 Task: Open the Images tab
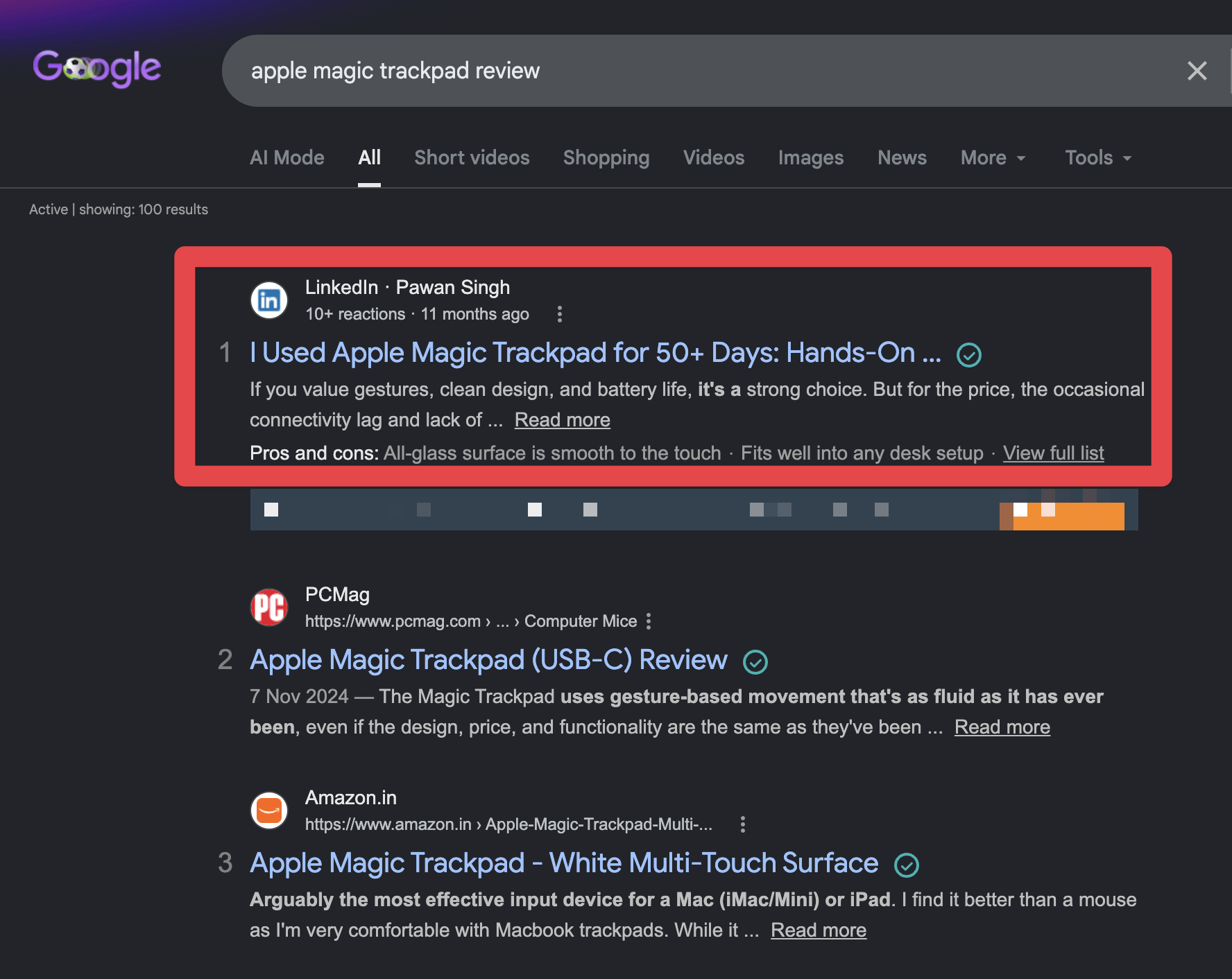[811, 158]
